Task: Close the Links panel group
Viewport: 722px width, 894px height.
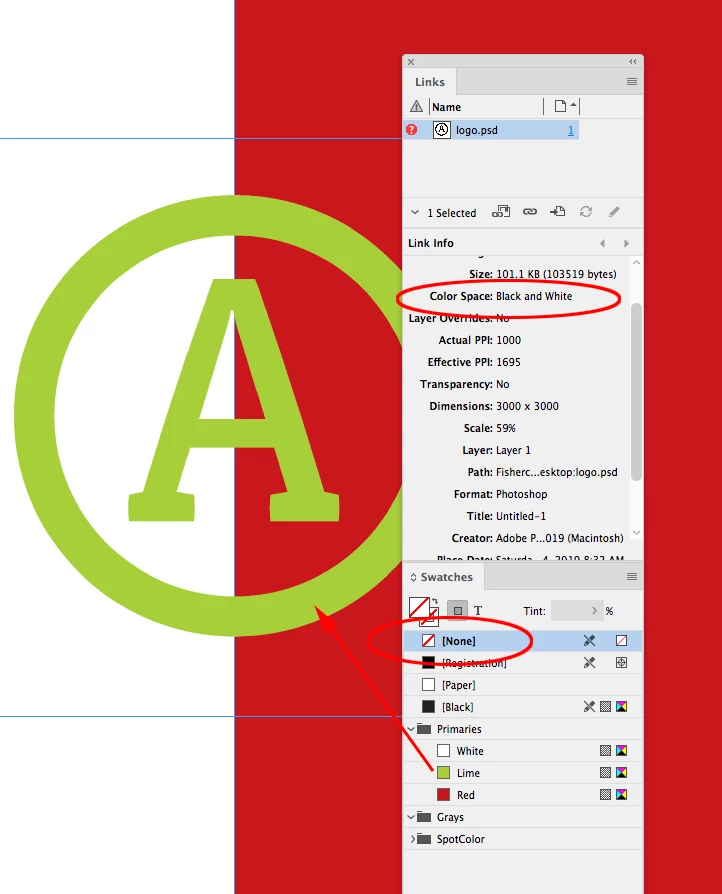Action: [411, 62]
